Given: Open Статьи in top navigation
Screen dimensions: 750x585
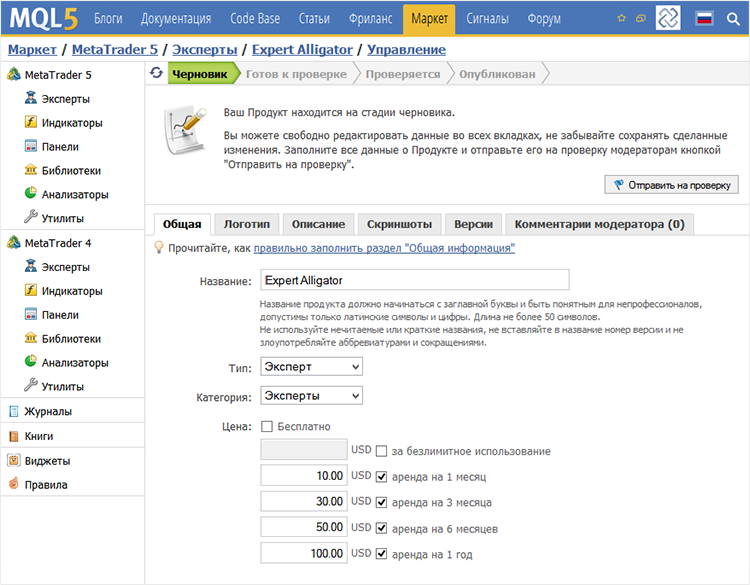Looking at the screenshot, I should coord(314,19).
